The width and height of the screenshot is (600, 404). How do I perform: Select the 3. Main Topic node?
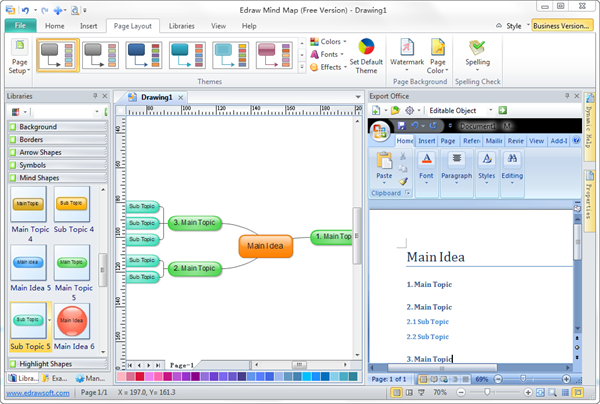[x=195, y=223]
